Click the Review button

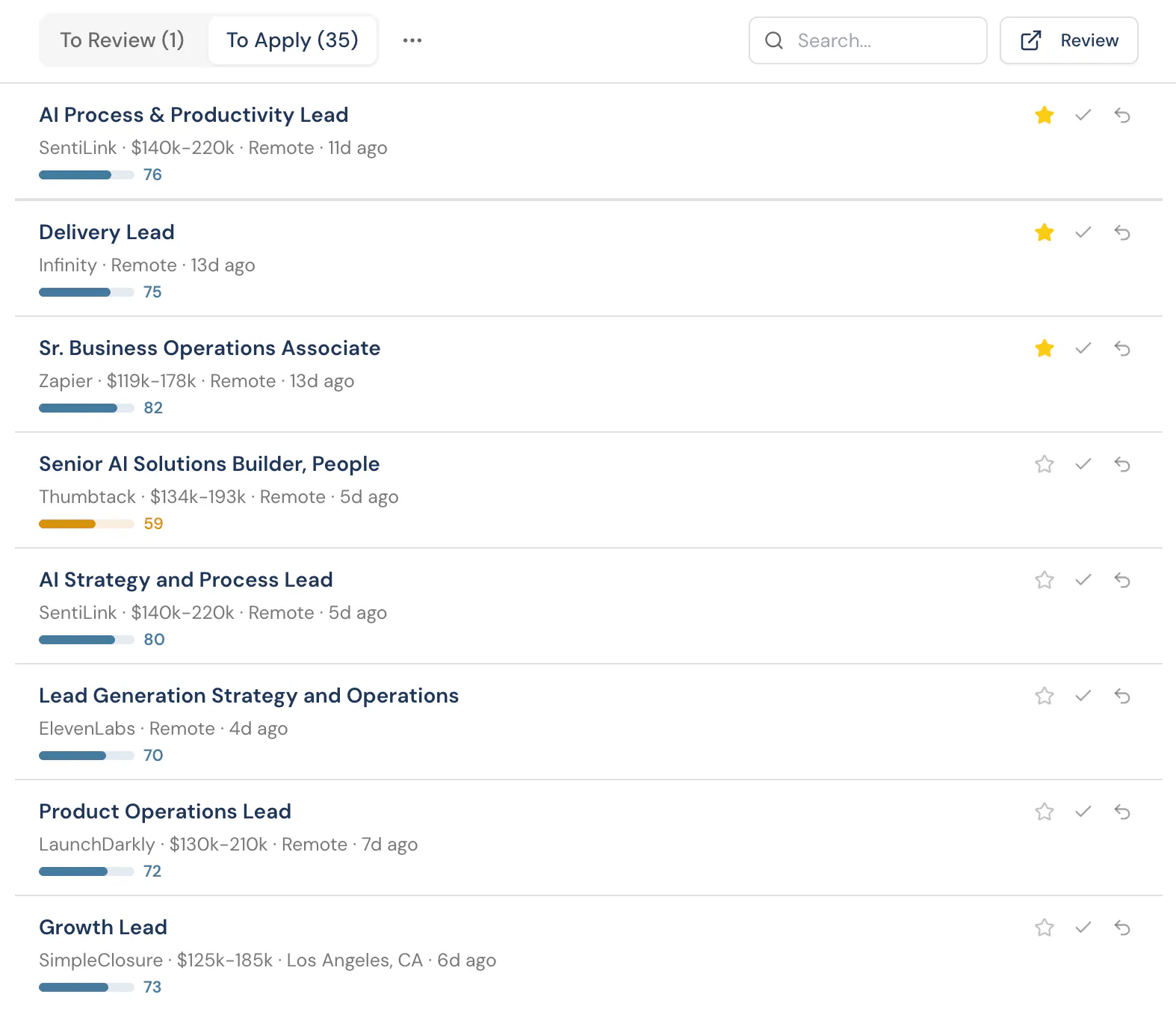[x=1069, y=40]
